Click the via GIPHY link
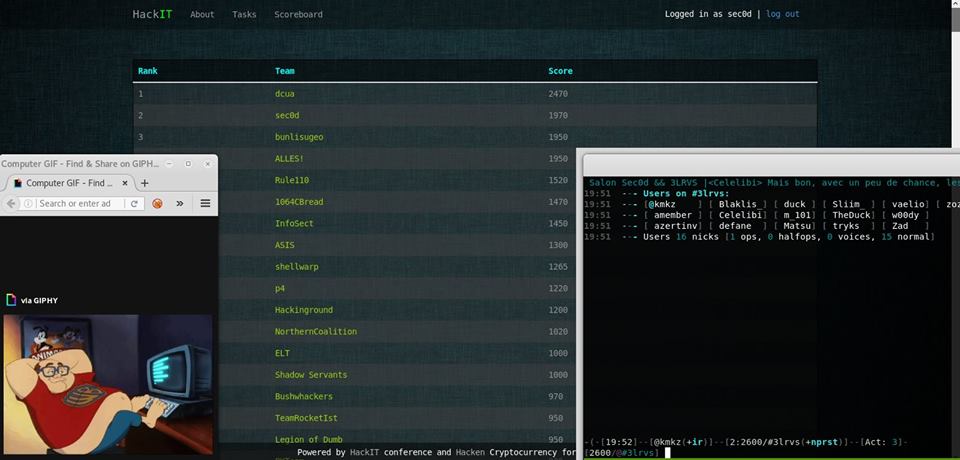 39,301
